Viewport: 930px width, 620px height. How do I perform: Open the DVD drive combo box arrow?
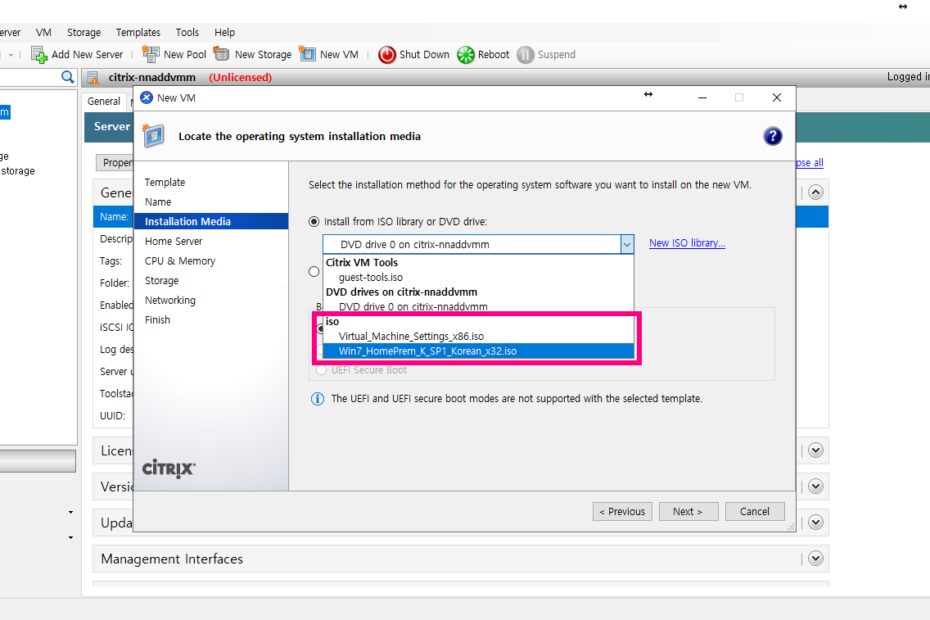tap(627, 244)
